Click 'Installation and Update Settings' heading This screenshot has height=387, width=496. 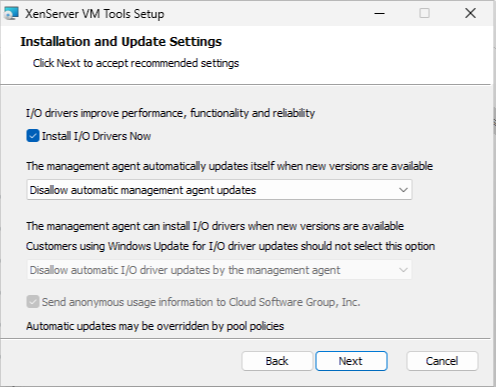point(121,42)
